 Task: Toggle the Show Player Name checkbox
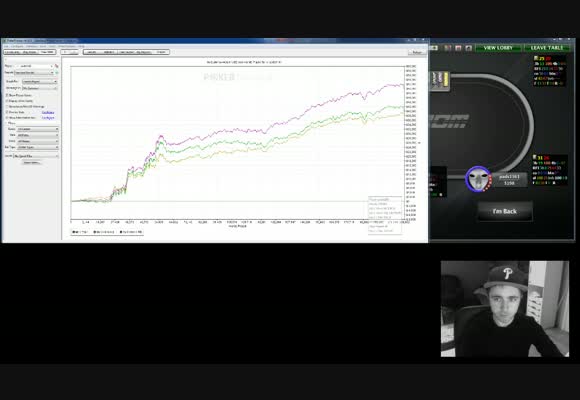pos(7,95)
